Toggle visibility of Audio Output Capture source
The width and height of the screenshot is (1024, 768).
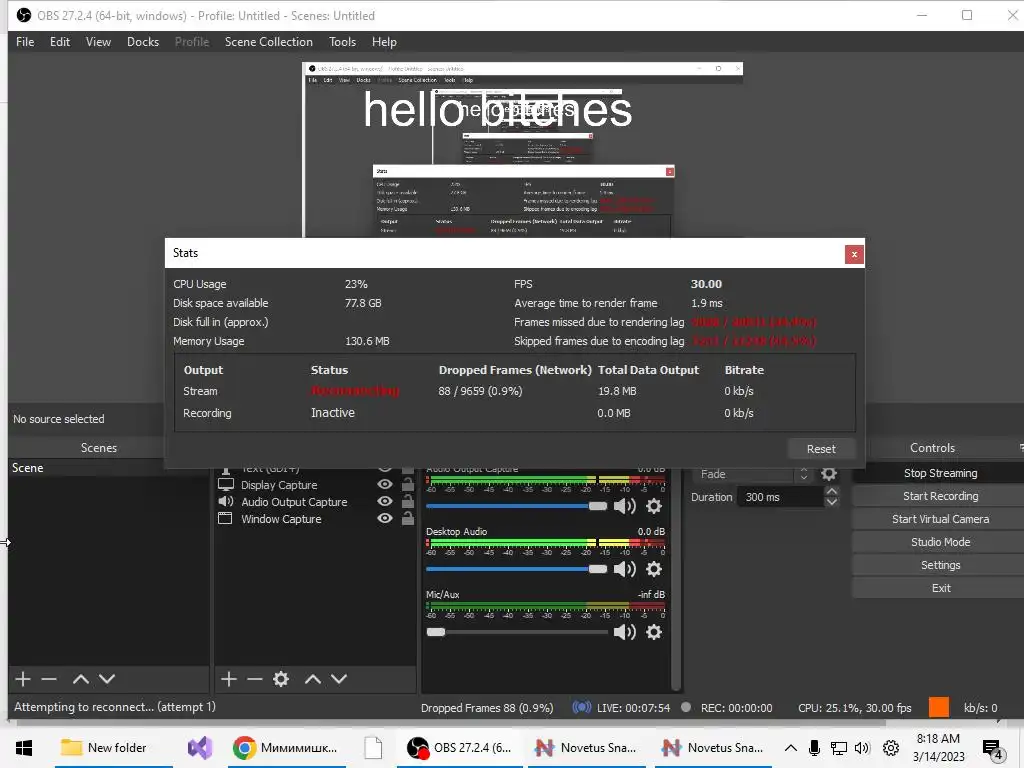click(x=385, y=501)
